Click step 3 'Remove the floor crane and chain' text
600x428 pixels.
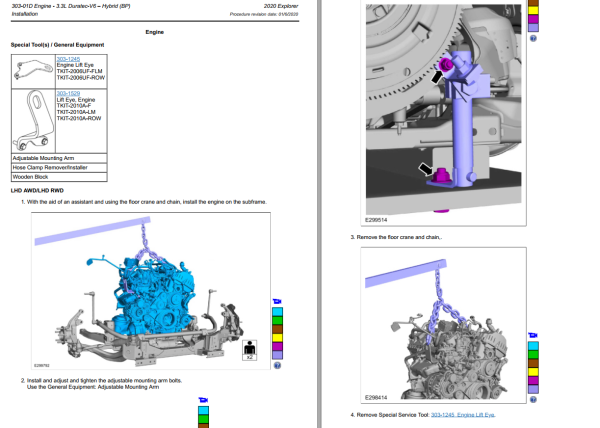point(399,237)
